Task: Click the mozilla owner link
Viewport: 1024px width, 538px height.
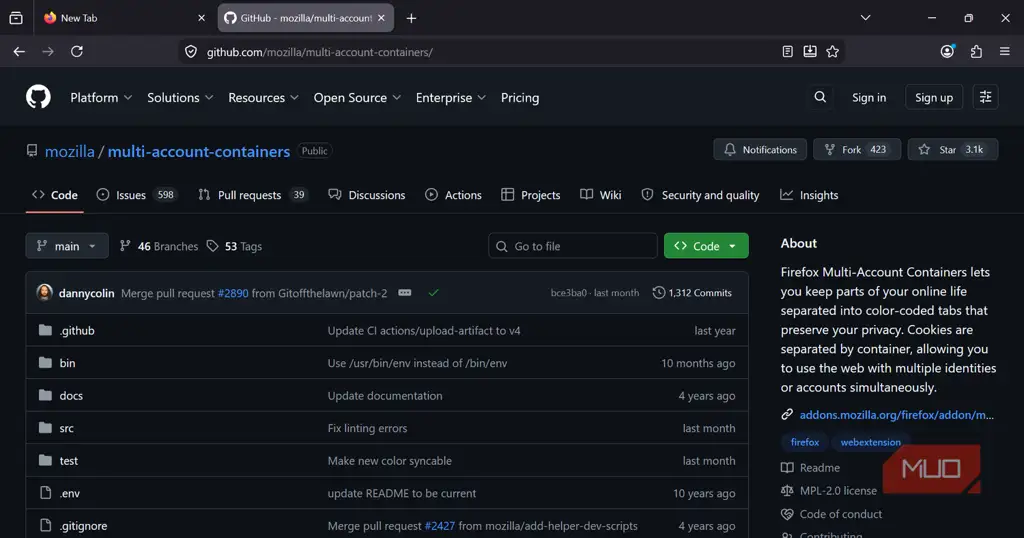Action: coord(70,151)
